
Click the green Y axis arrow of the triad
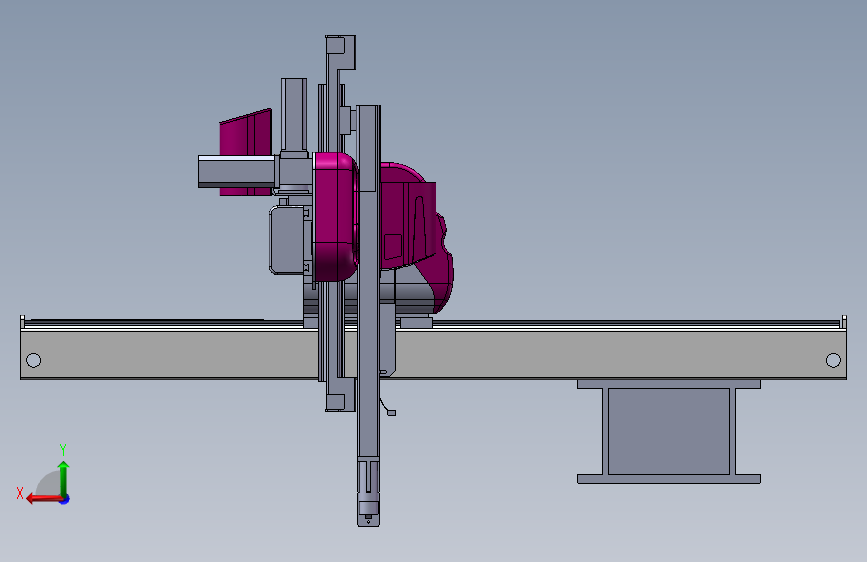point(64,478)
